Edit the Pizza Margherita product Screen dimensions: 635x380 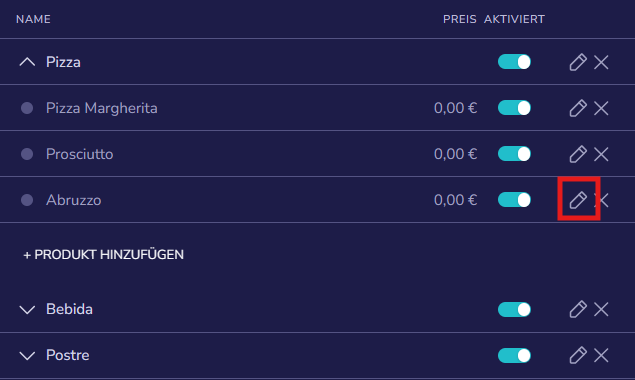(x=578, y=108)
